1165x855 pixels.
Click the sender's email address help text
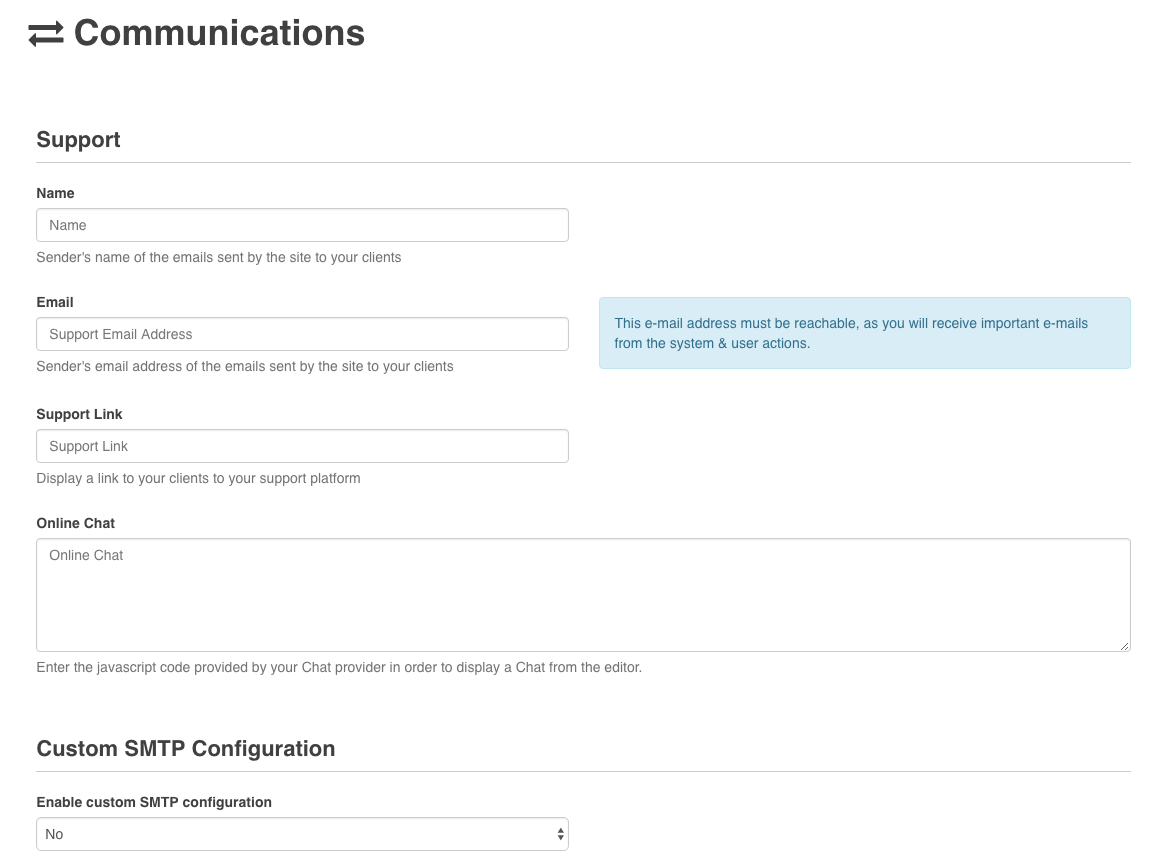pos(244,366)
